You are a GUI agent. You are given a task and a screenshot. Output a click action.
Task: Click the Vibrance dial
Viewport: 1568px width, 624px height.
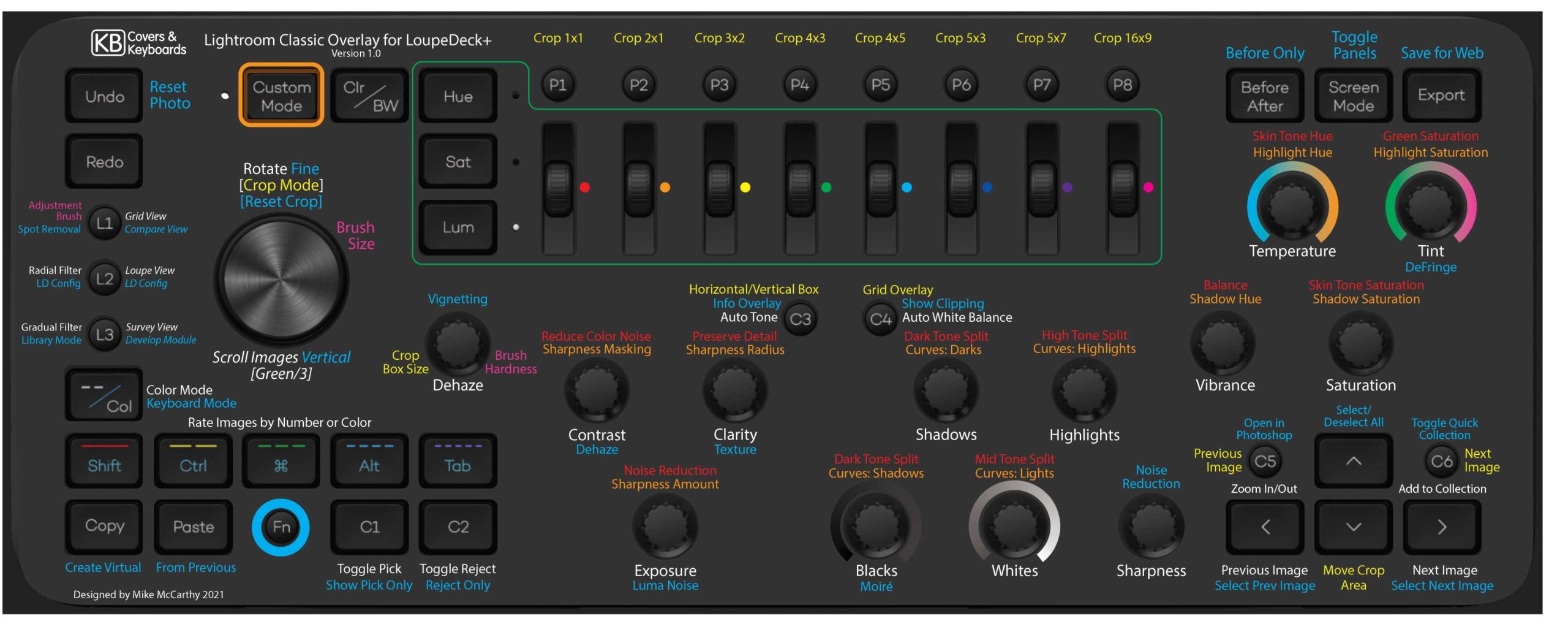pos(1223,343)
